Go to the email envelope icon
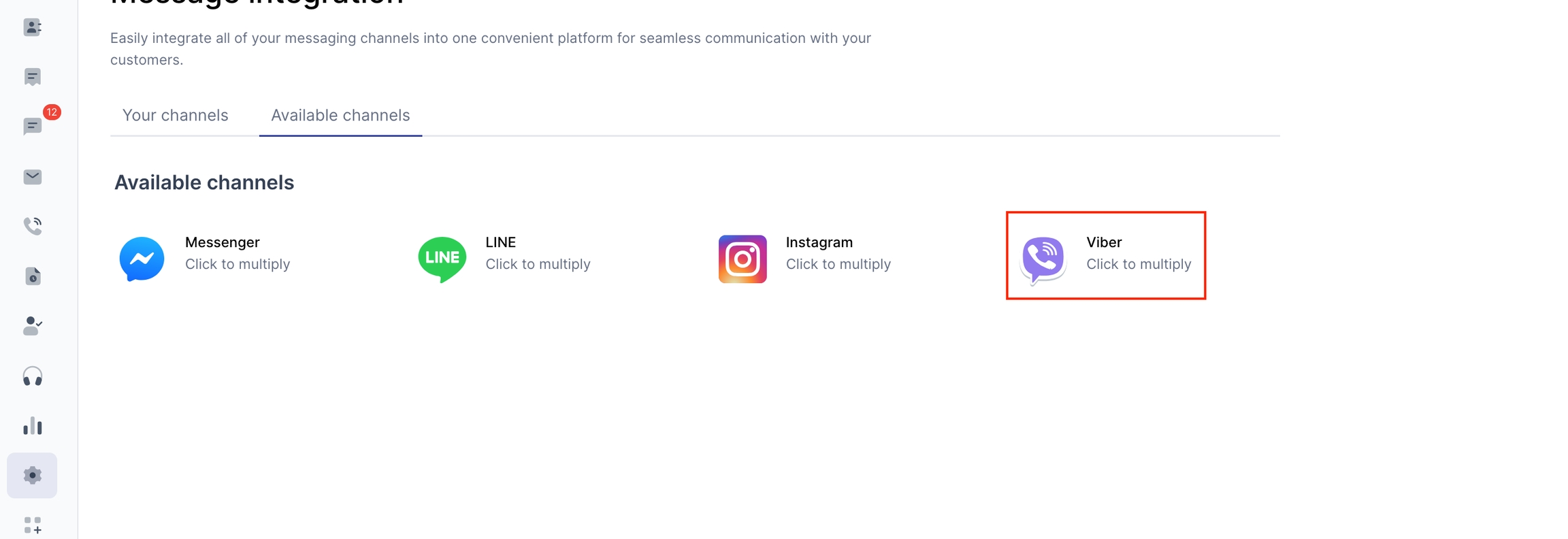The image size is (1568, 539). (x=32, y=177)
